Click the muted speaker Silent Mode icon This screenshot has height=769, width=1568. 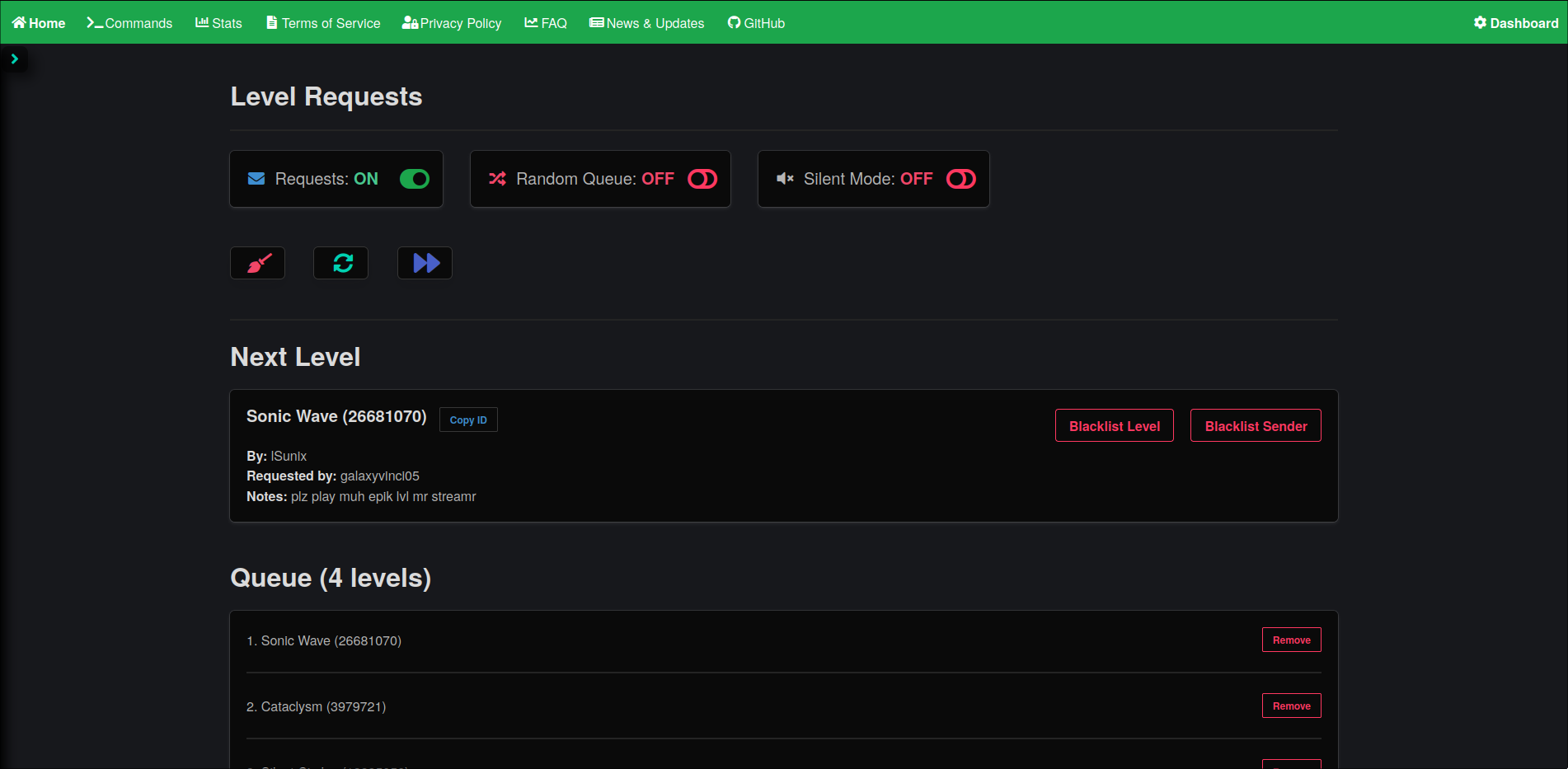tap(785, 179)
